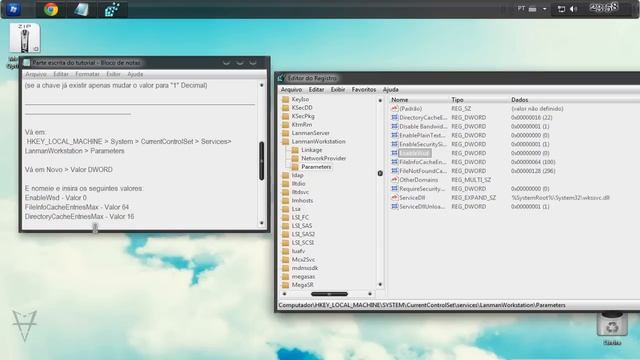The width and height of the screenshot is (640, 360).
Task: Open the ZIP archive on the desktop
Action: point(24,38)
